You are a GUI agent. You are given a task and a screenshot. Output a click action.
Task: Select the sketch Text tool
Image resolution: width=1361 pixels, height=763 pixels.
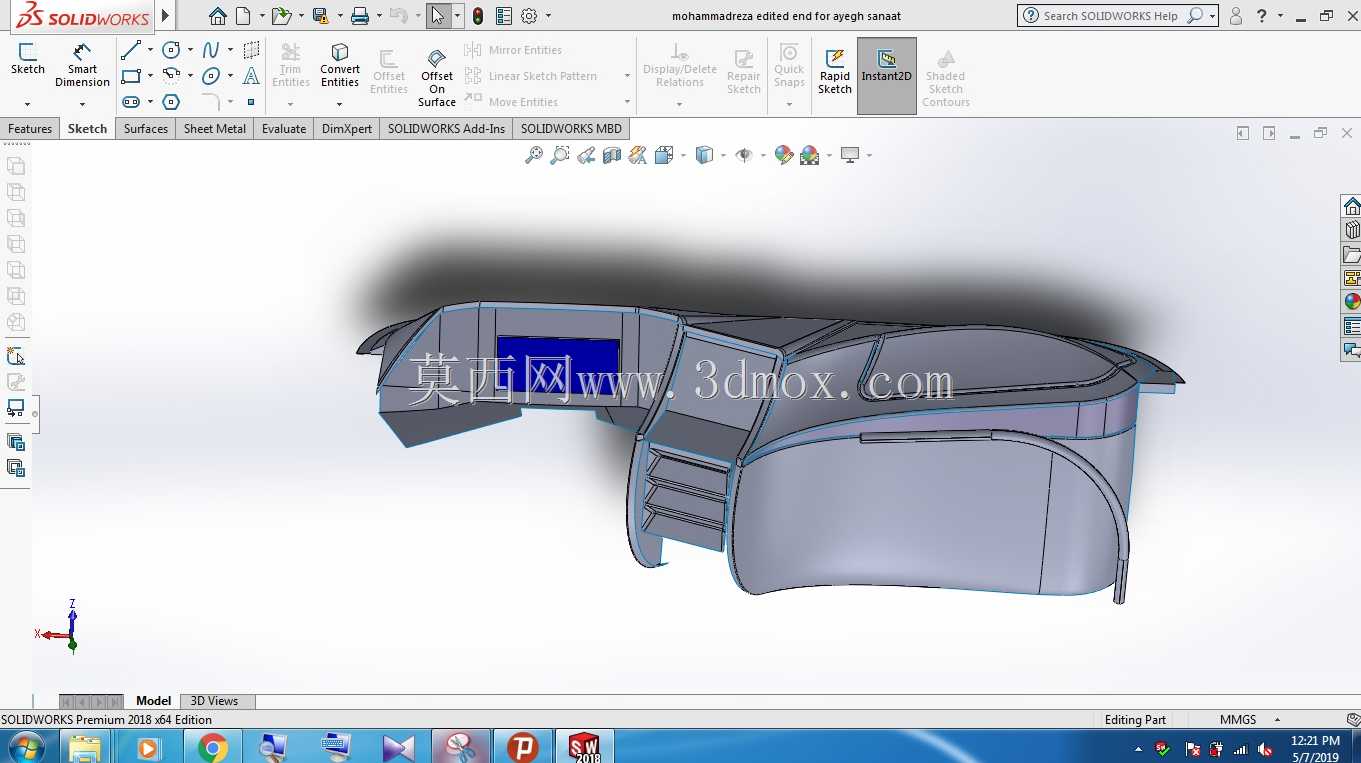[251, 76]
